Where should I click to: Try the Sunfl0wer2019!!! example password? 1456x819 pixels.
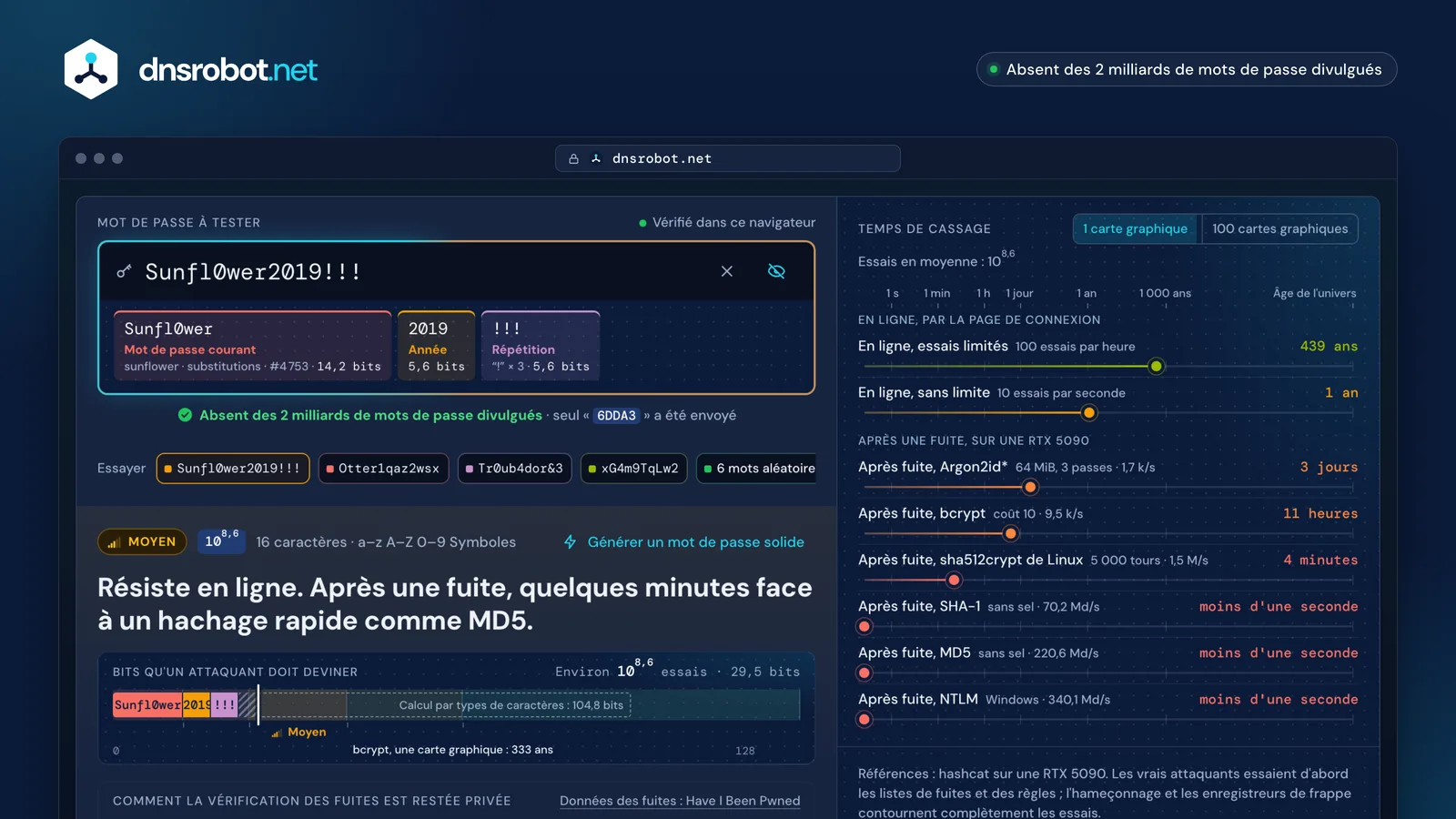click(x=233, y=469)
